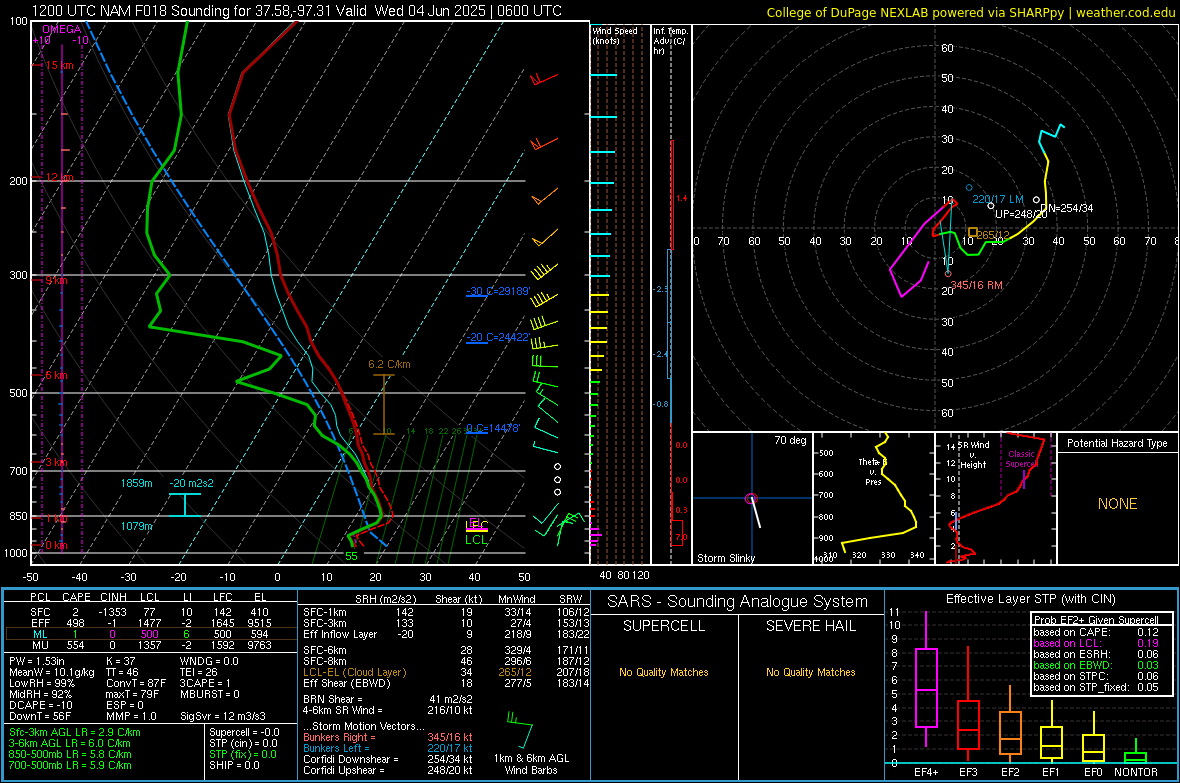Click the 'BRN Shear =' row
The image size is (1180, 783).
[x=387, y=699]
